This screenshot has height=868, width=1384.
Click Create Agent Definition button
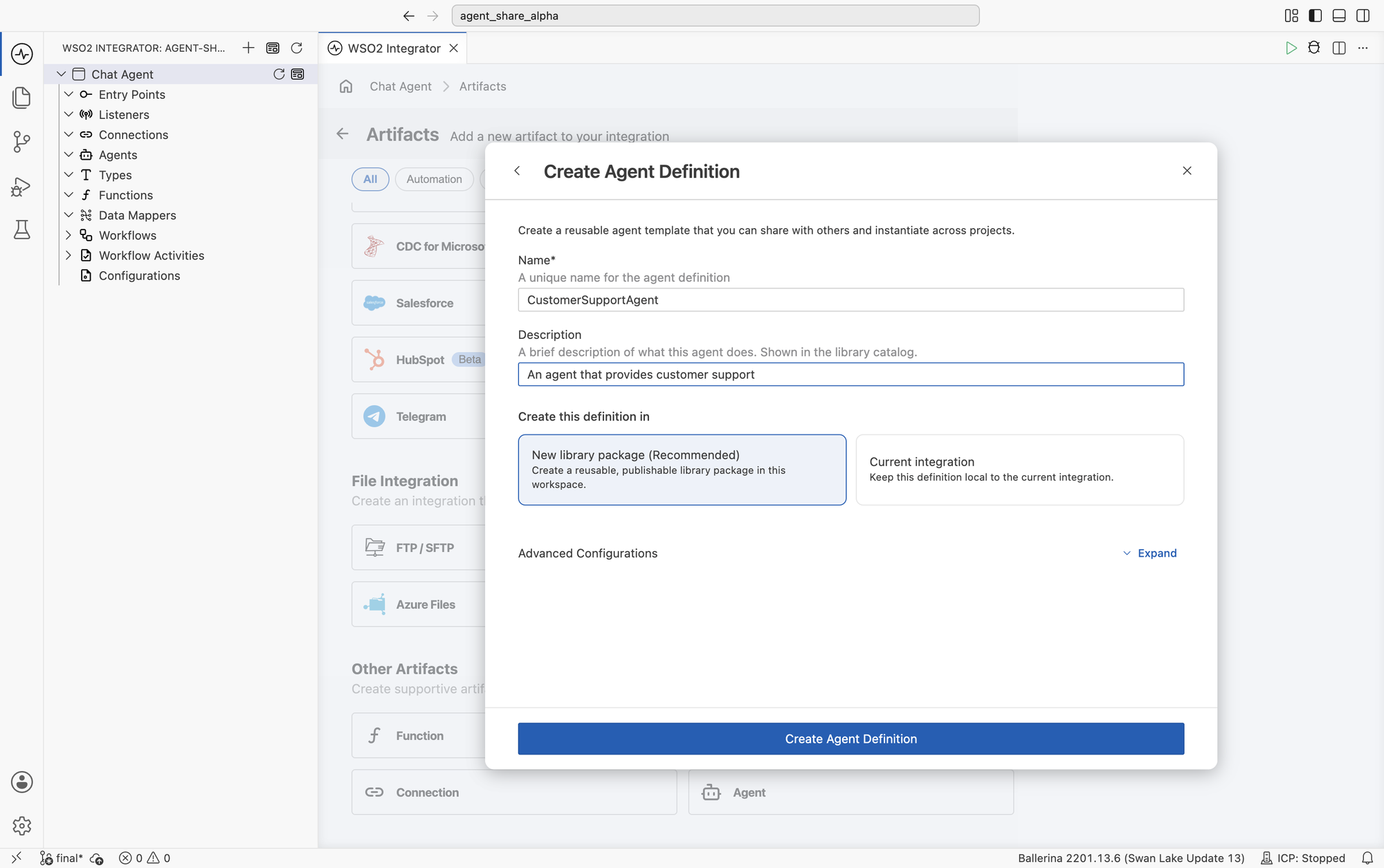[850, 739]
